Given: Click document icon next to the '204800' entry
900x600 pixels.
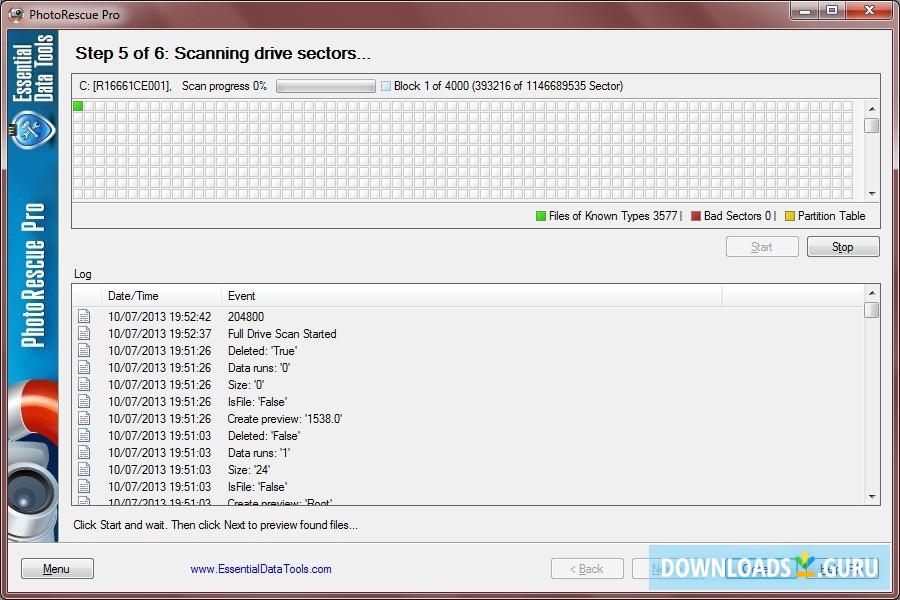Looking at the screenshot, I should [85, 316].
